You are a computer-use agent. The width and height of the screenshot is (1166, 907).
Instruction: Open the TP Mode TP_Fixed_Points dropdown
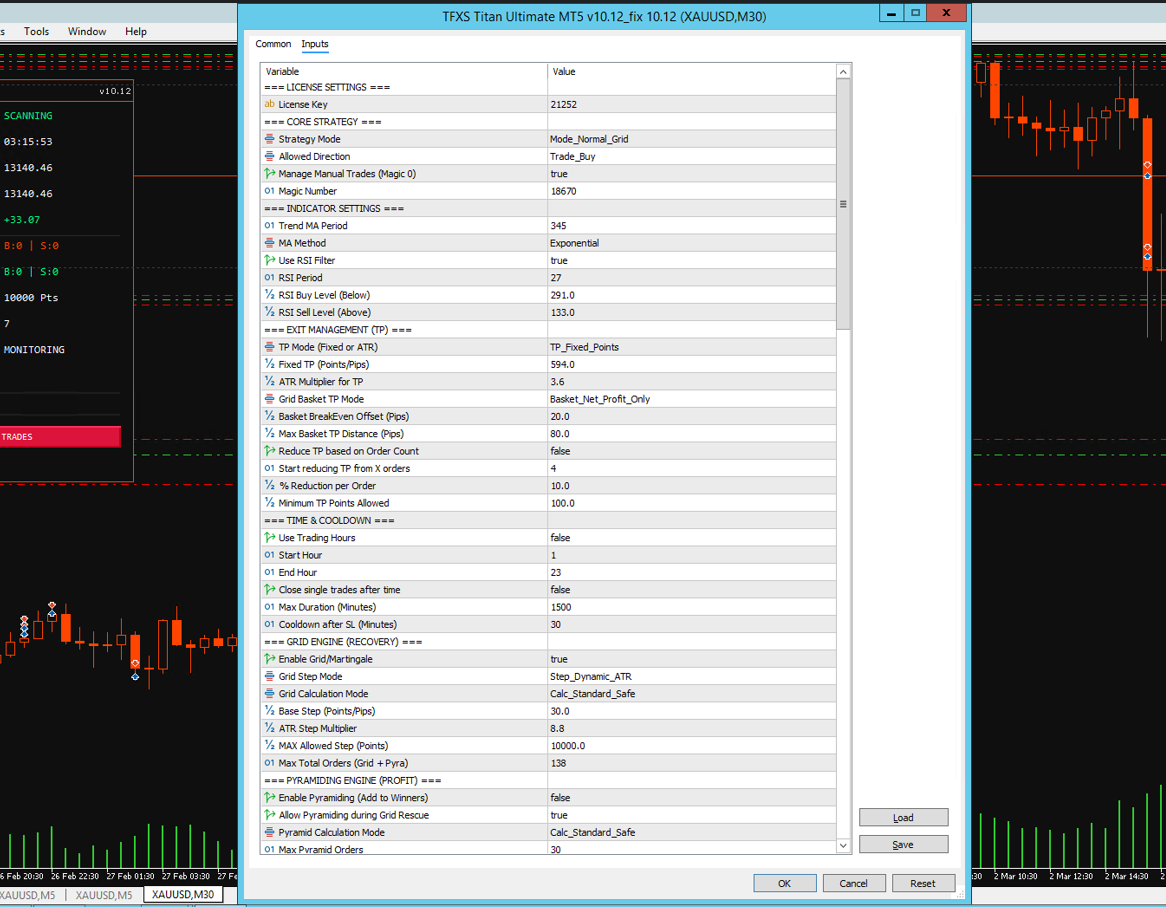692,347
